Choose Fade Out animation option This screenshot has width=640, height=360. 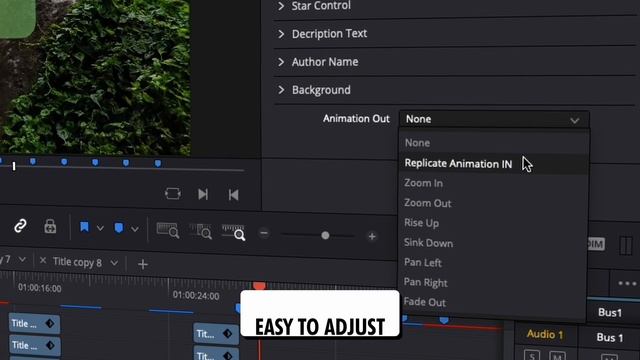coord(424,302)
